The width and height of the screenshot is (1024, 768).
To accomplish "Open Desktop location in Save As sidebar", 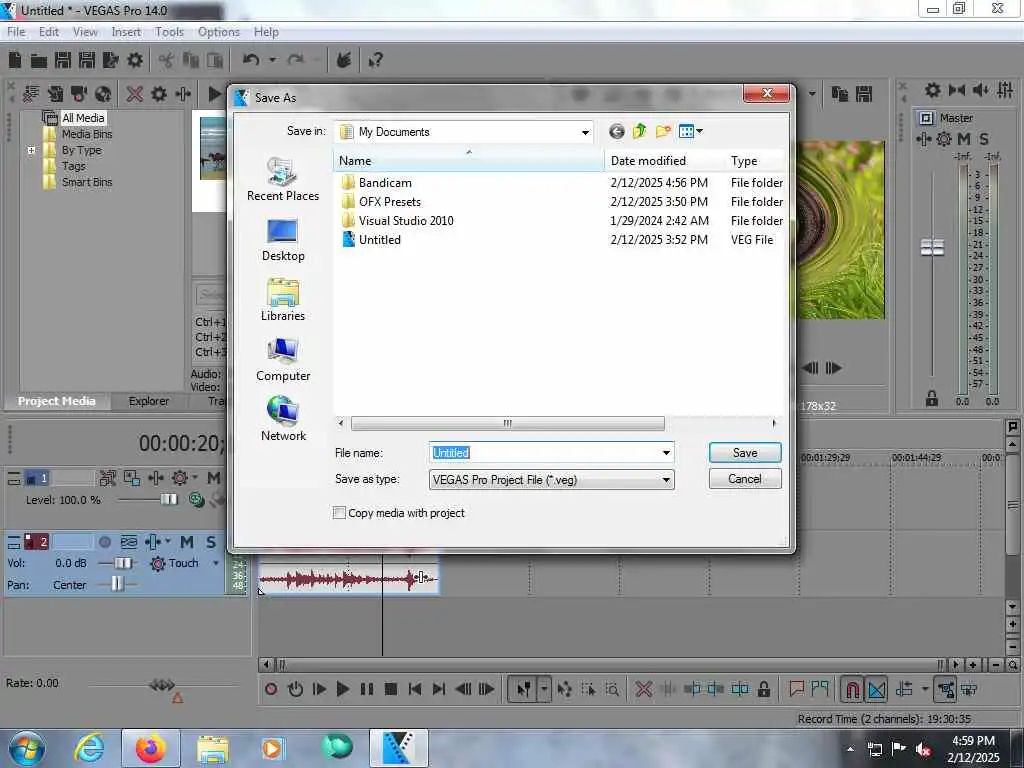I will pos(283,240).
